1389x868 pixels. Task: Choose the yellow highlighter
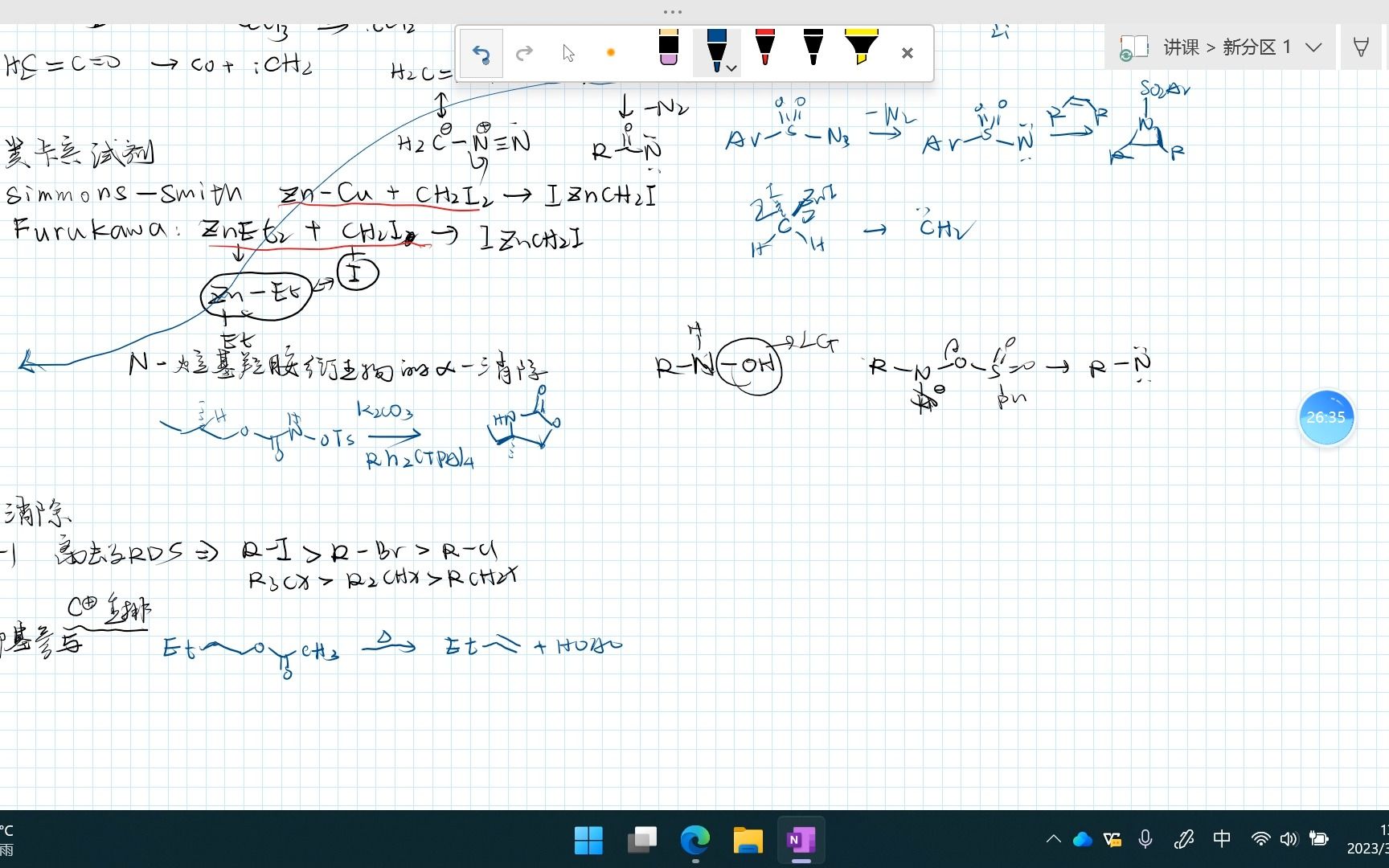click(x=861, y=47)
